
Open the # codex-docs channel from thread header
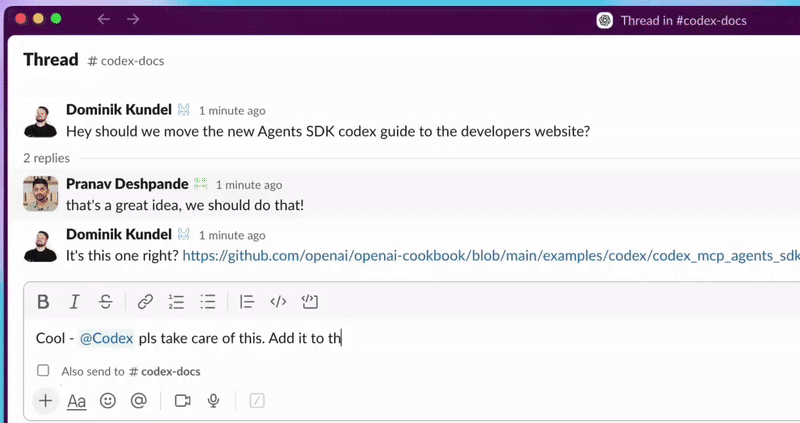[126, 61]
